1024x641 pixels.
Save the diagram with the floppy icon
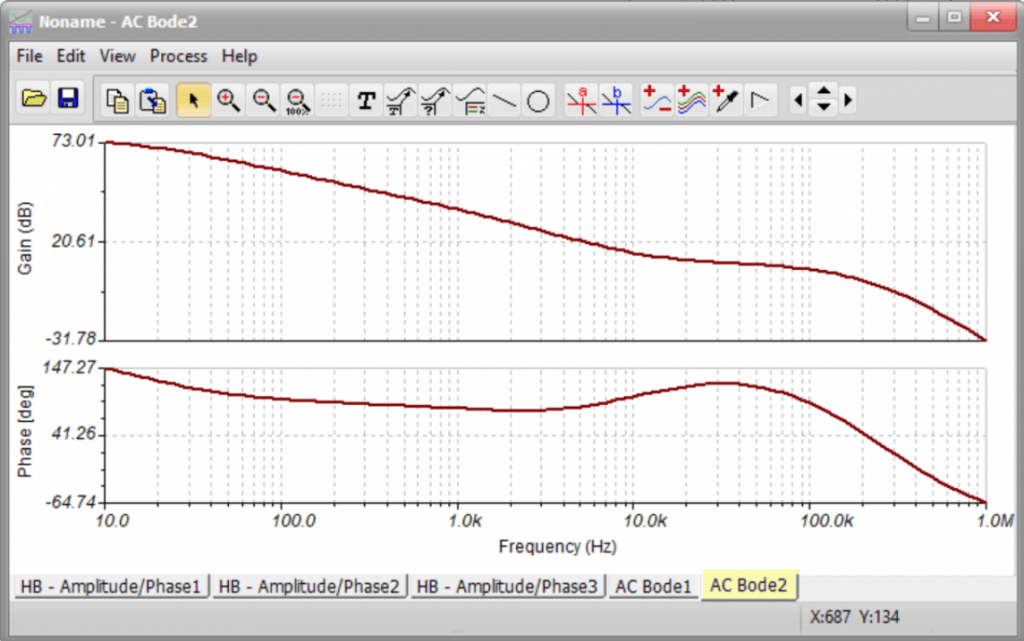pyautogui.click(x=68, y=99)
